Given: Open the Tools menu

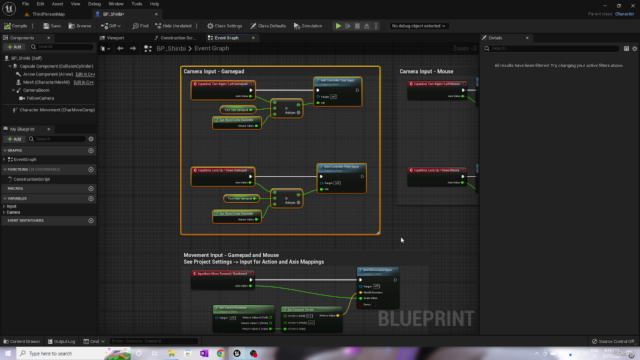Looking at the screenshot, I should 137,4.
